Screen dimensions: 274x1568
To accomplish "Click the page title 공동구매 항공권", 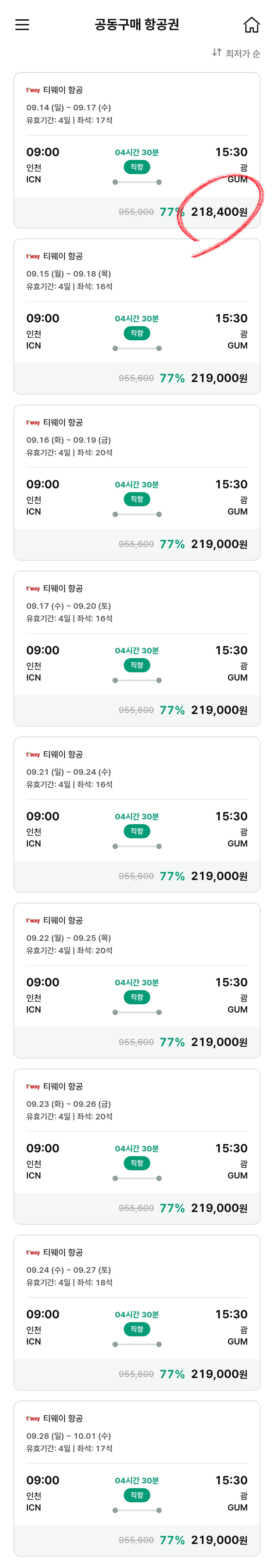I will 137,25.
